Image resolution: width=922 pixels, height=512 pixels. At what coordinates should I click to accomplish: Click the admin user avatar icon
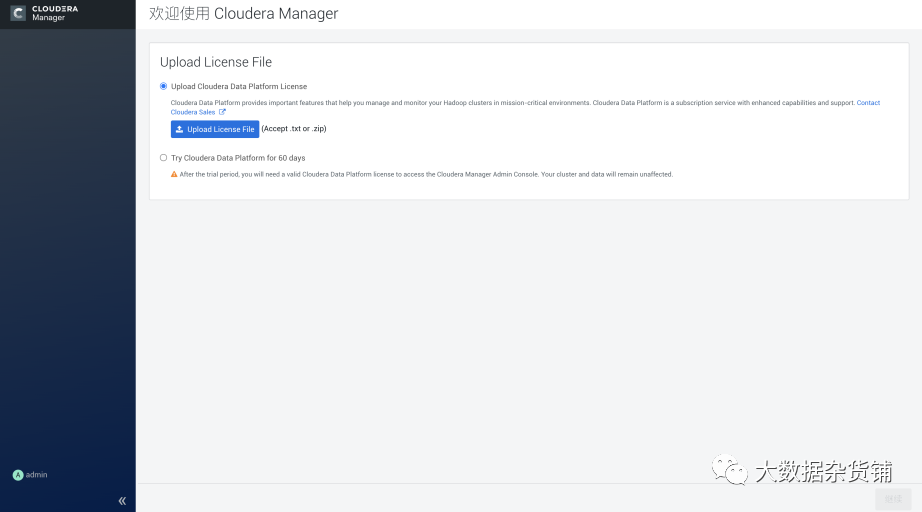[x=18, y=475]
